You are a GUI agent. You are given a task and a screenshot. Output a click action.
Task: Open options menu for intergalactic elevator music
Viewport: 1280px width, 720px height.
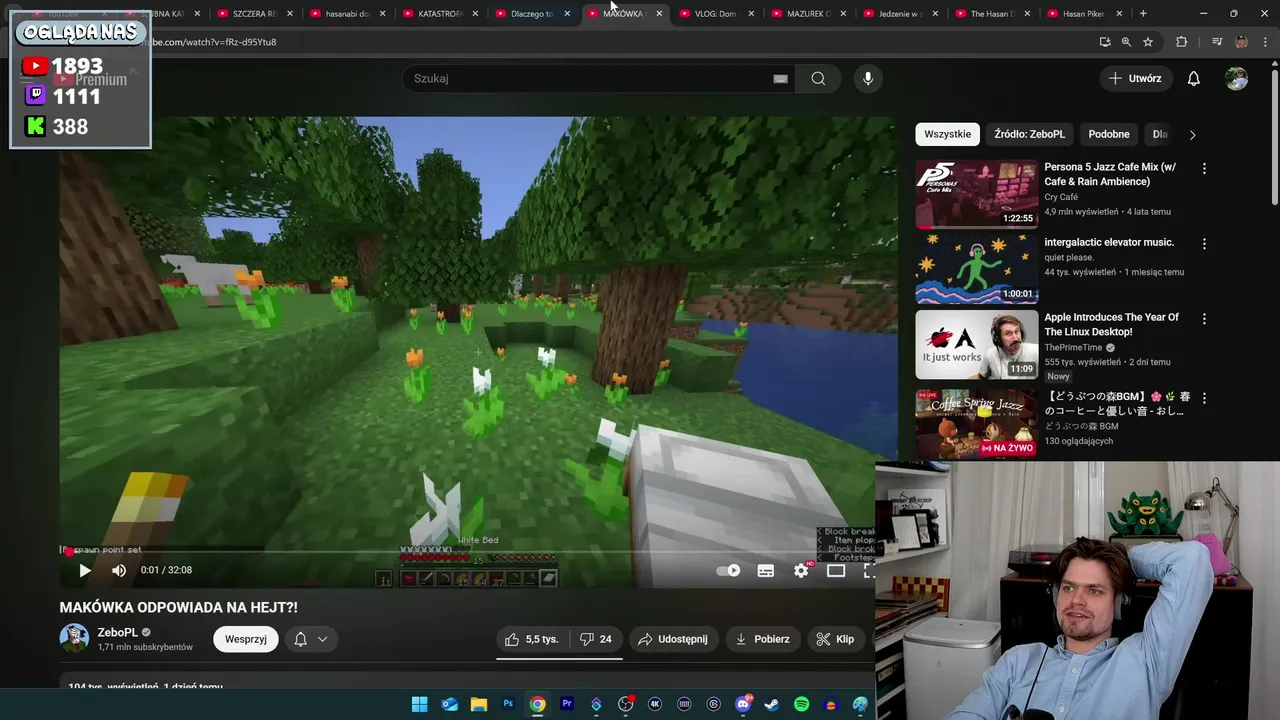point(1204,244)
